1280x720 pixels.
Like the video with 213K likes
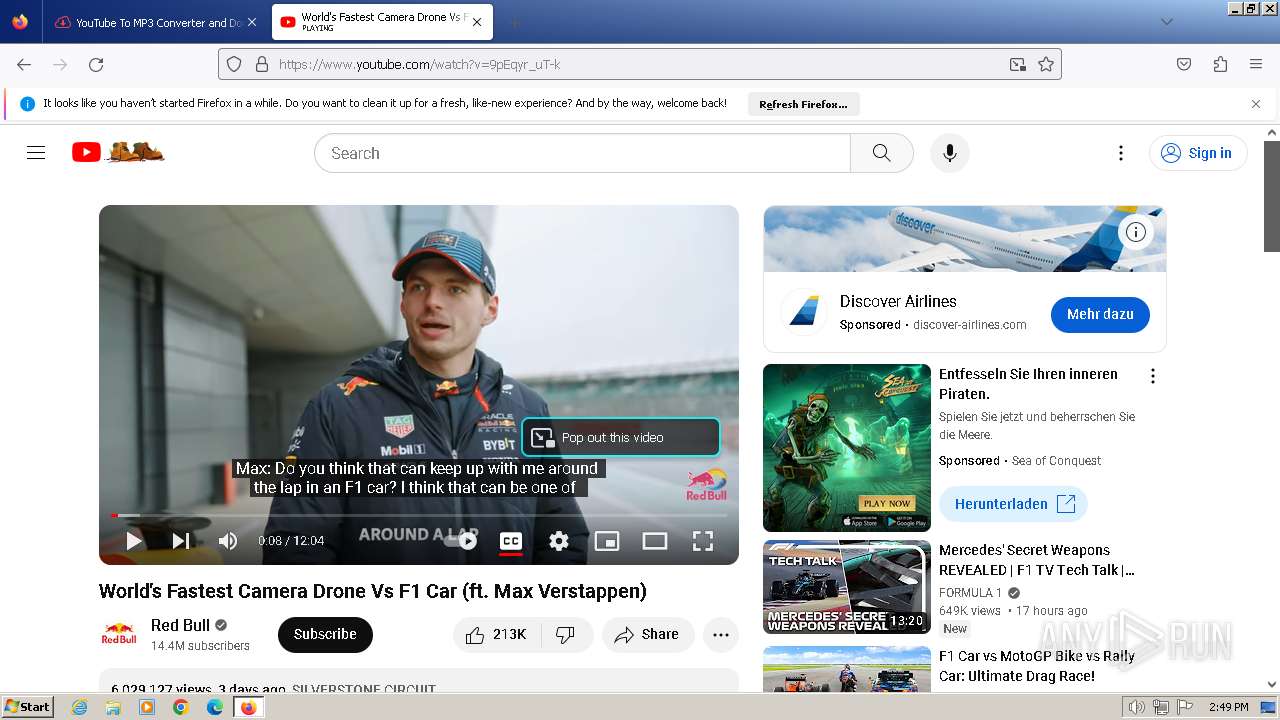pos(497,634)
